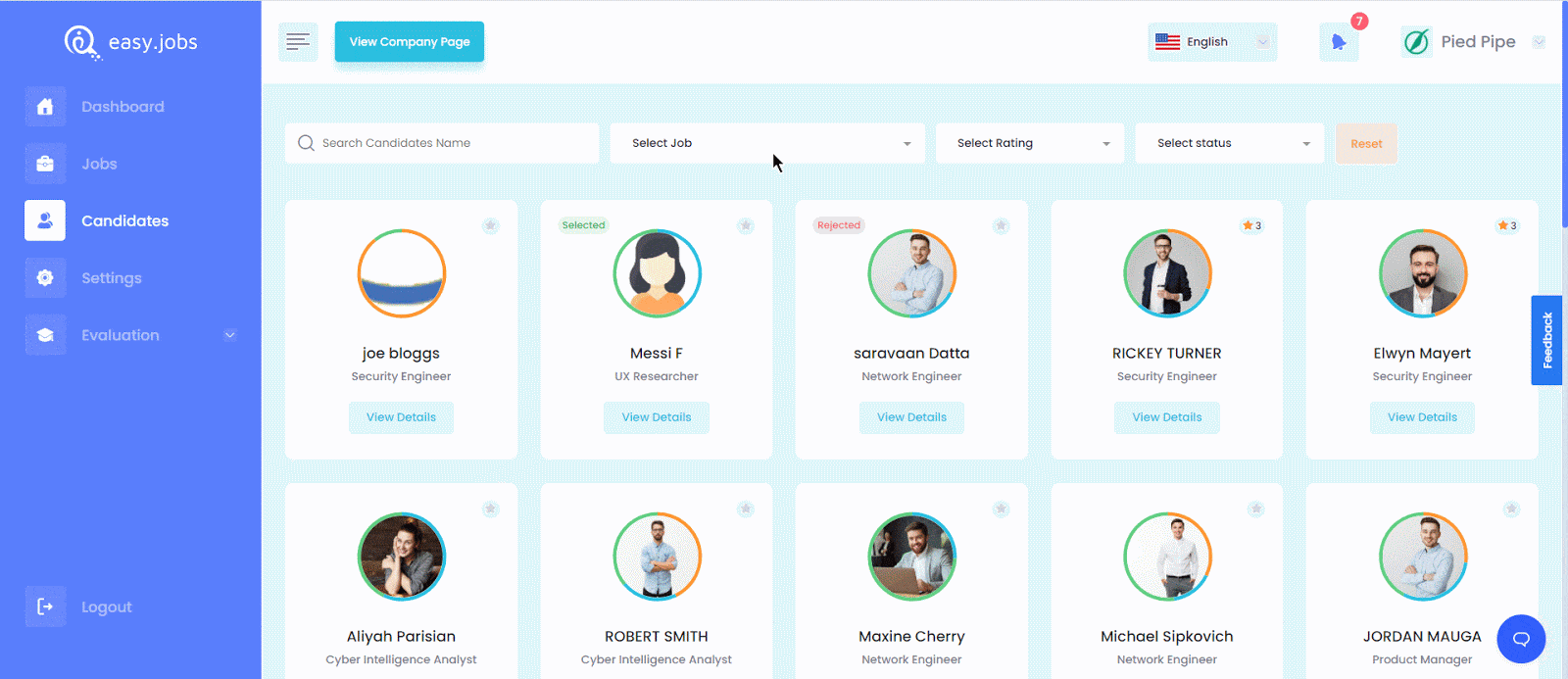Click saravaan Datta avatar photo
Viewport: 1568px width, 679px height.
point(912,273)
